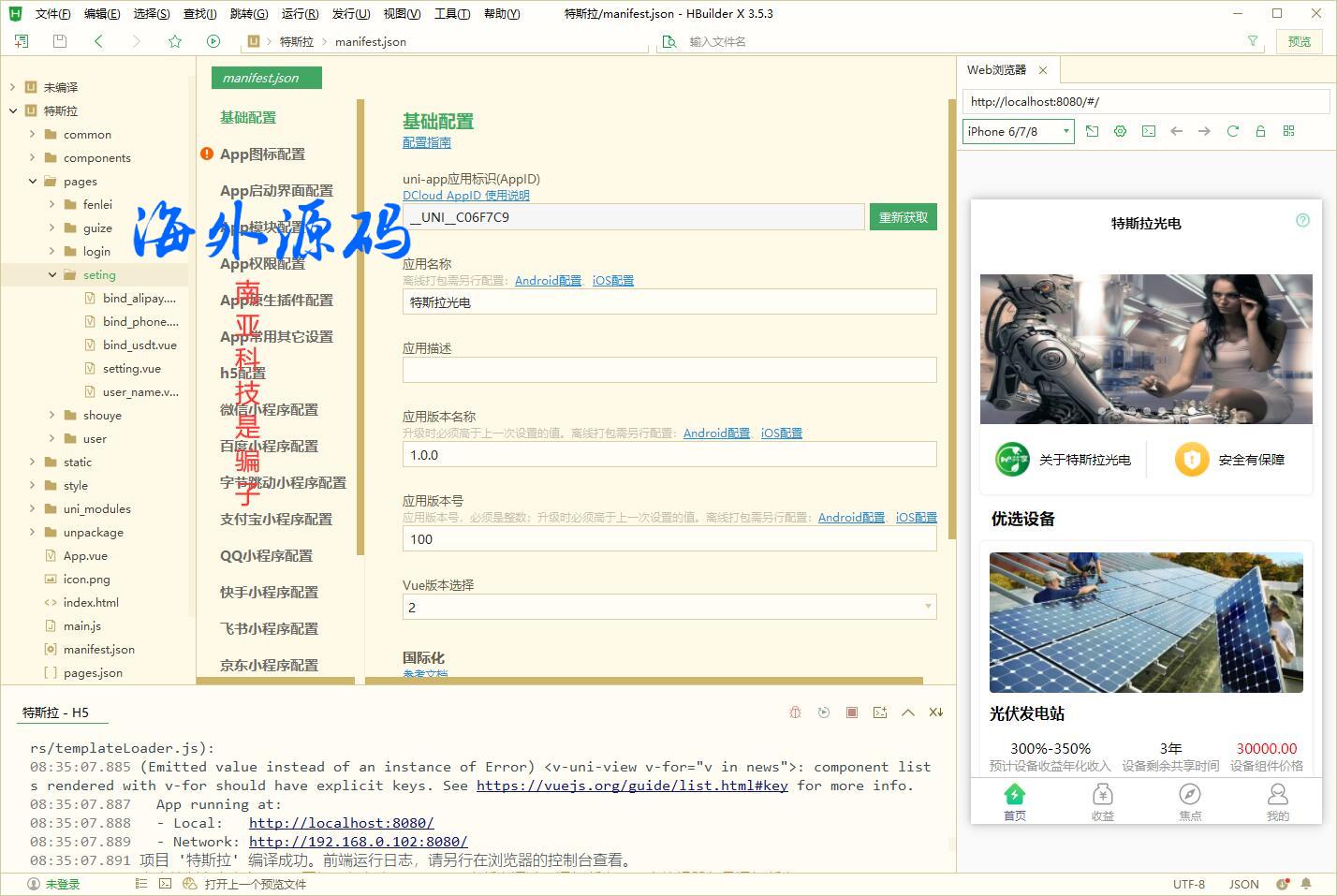Open the iPhone 6/7/8 device dropdown
The height and width of the screenshot is (896, 1337).
click(x=1017, y=131)
